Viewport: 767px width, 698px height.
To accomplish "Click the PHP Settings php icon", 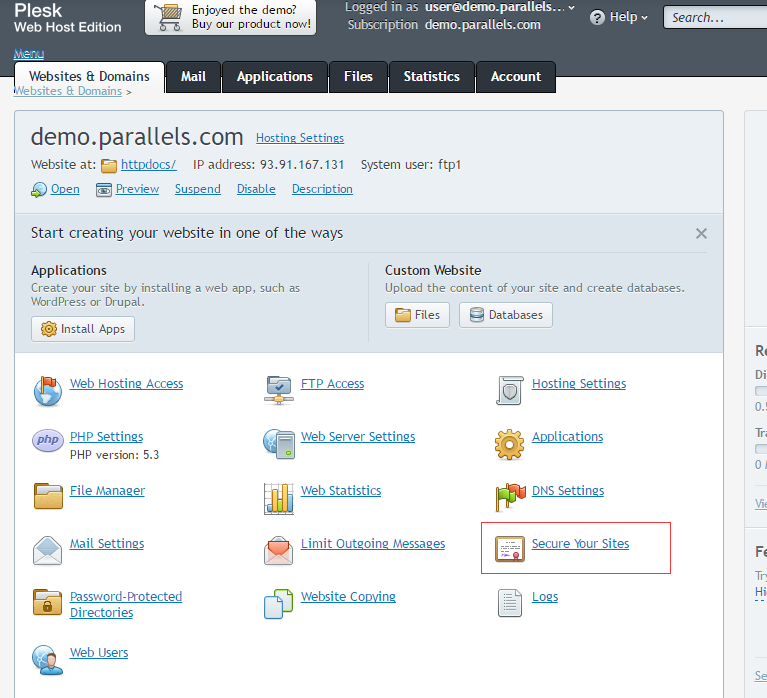I will pos(47,440).
